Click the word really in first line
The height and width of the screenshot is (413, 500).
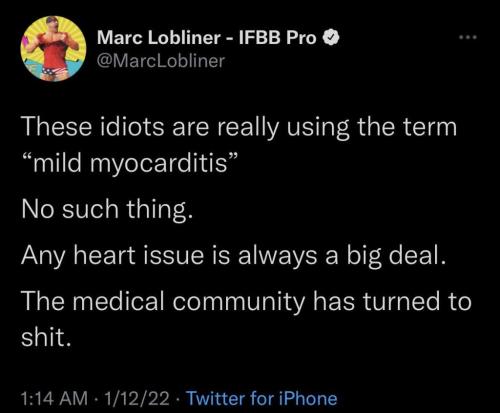click(x=248, y=129)
